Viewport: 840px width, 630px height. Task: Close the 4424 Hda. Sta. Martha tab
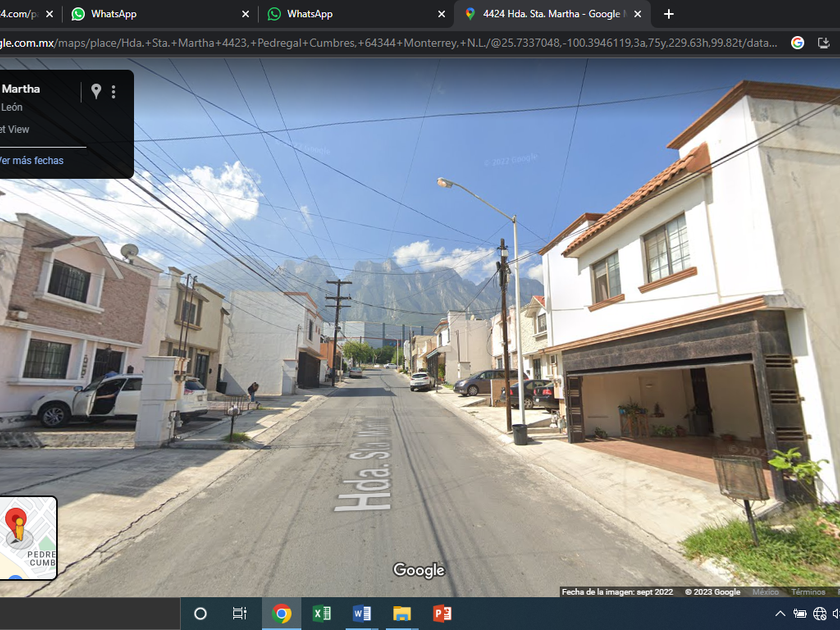[x=638, y=14]
